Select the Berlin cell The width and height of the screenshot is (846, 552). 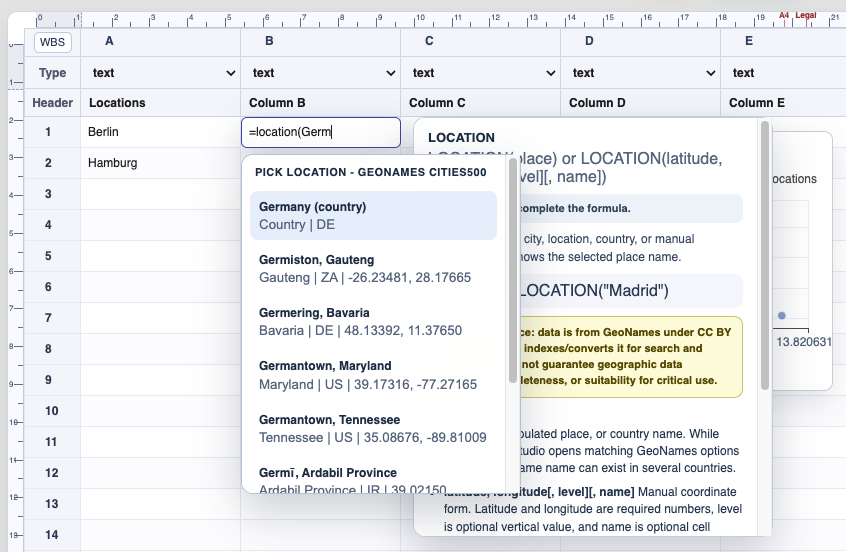pyautogui.click(x=160, y=132)
